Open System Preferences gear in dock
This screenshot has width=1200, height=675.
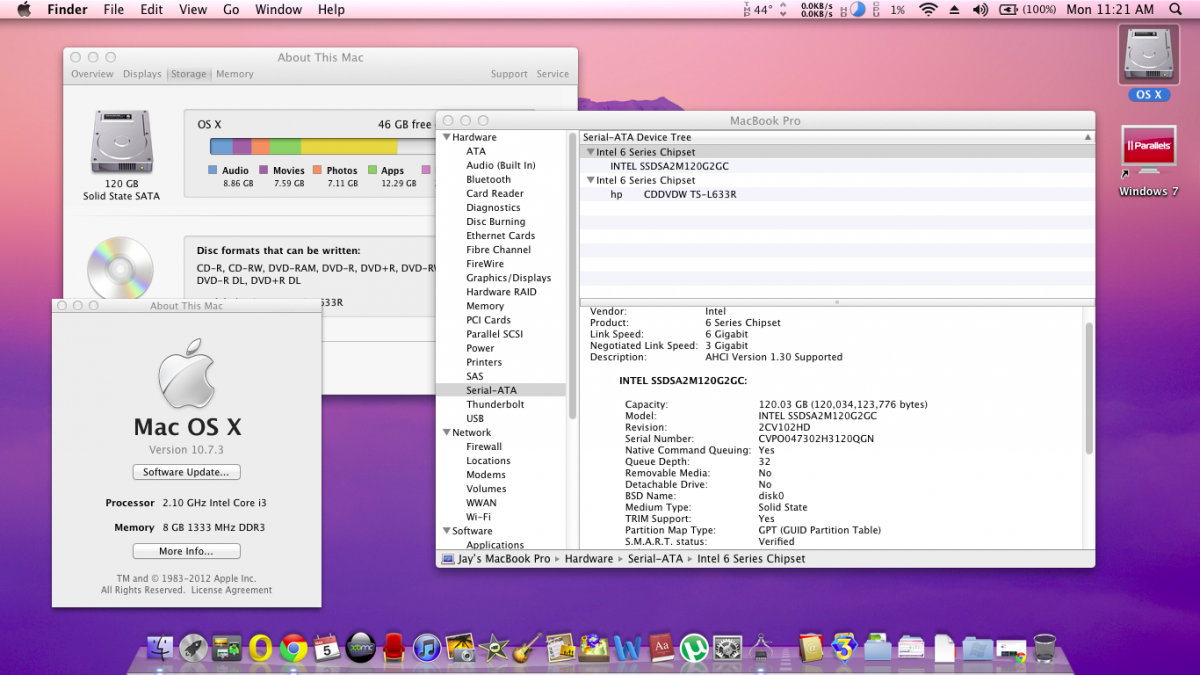pyautogui.click(x=727, y=648)
